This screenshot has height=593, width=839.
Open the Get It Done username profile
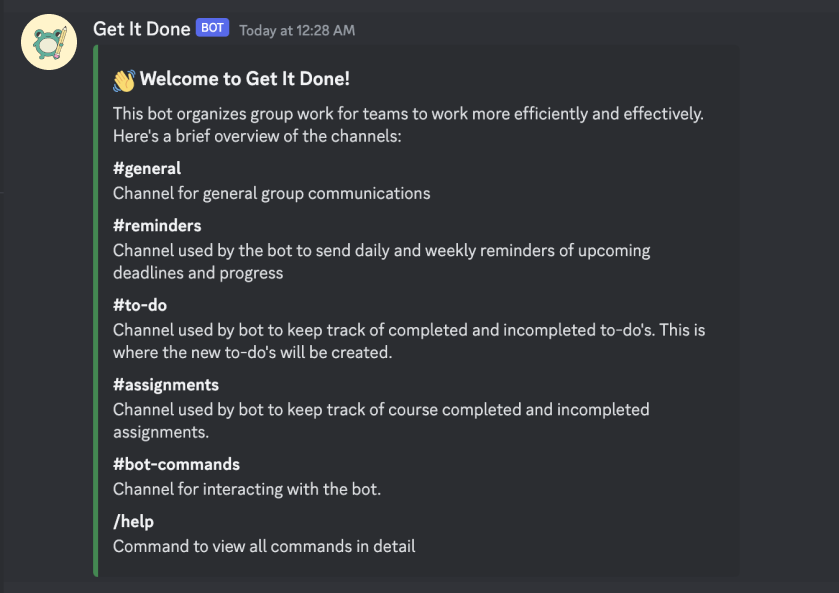click(x=141, y=29)
